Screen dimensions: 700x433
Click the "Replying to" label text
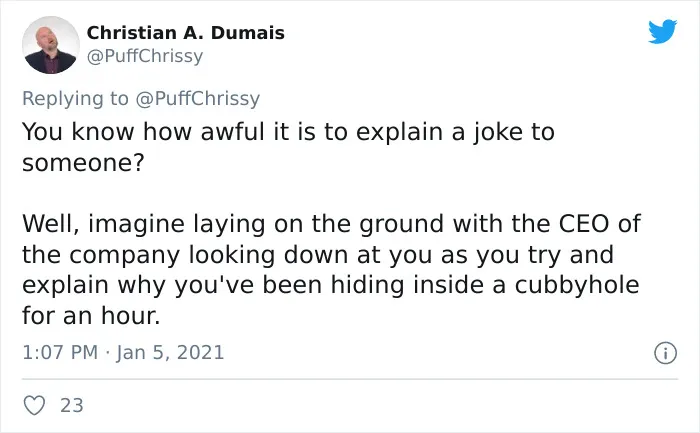(x=75, y=98)
